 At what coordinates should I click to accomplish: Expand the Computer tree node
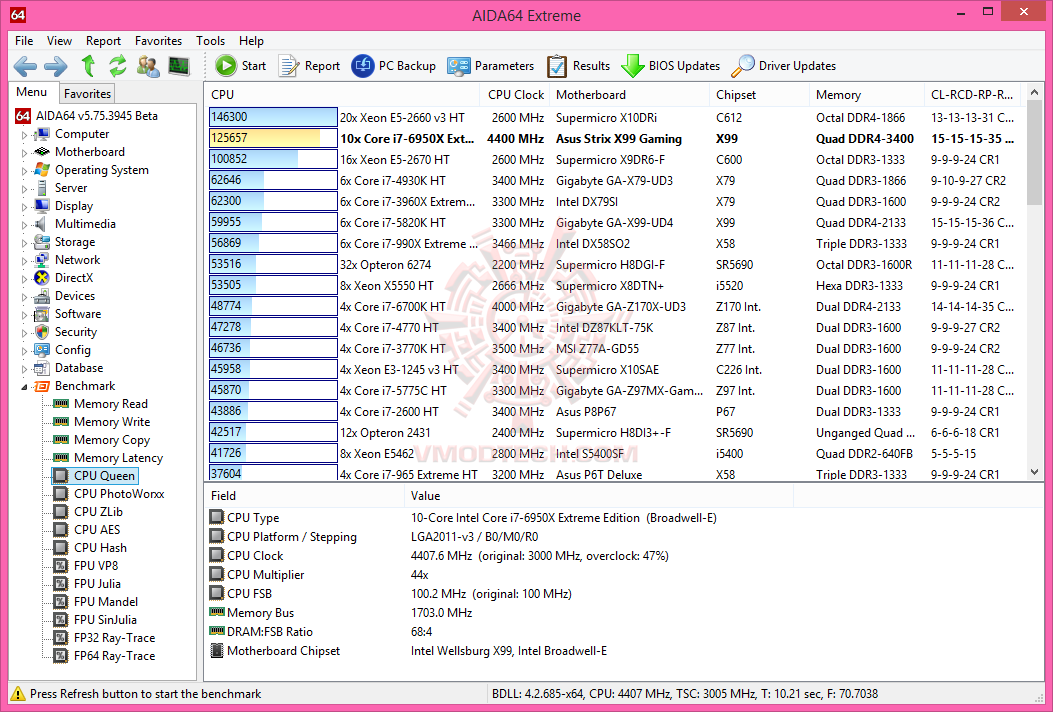24,134
